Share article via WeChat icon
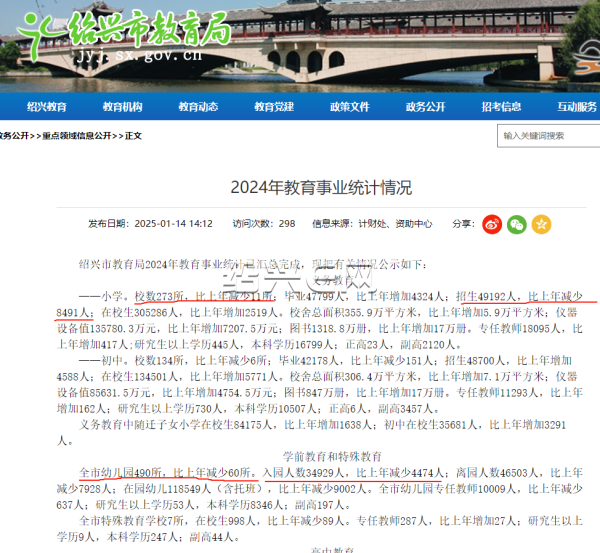 pos(517,224)
